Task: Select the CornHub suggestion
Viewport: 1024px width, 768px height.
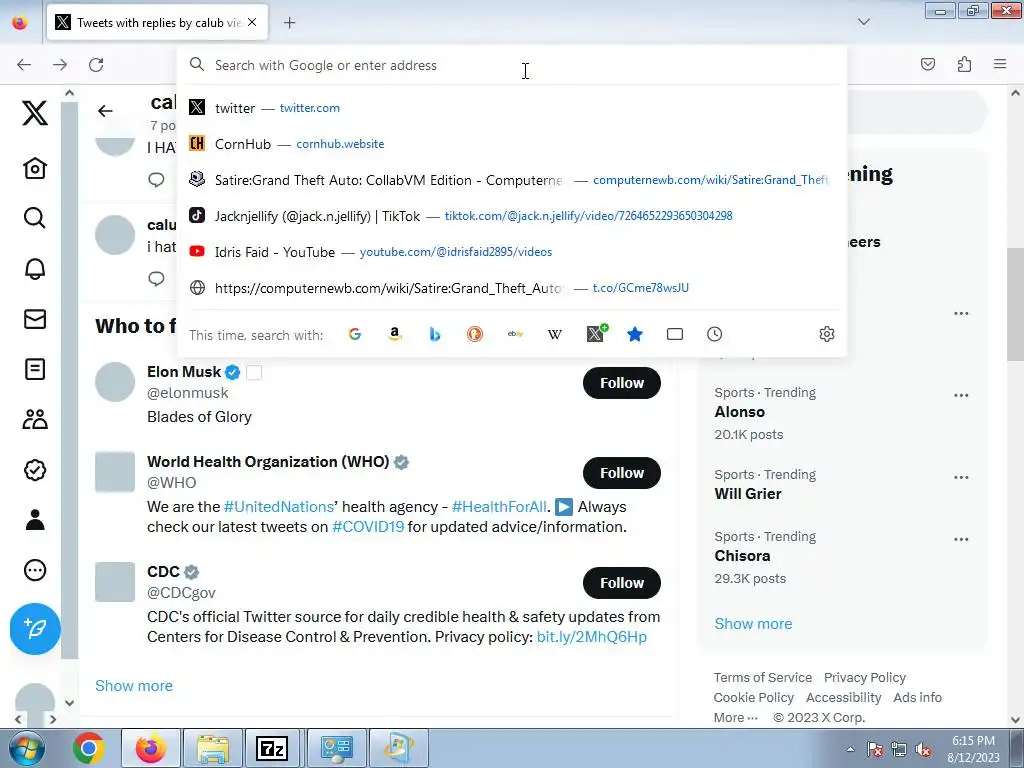Action: pyautogui.click(x=512, y=144)
